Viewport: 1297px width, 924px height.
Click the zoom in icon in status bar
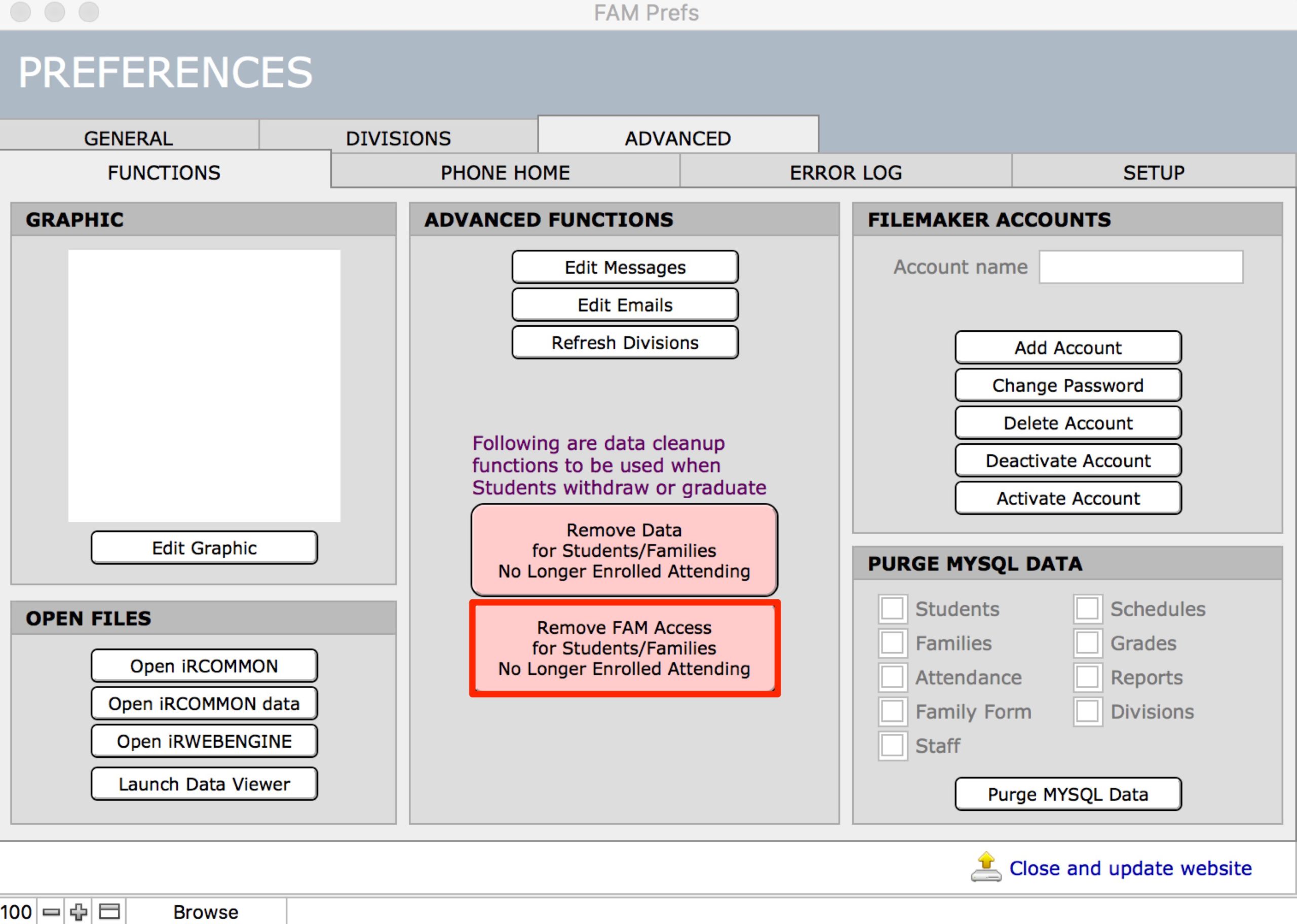pos(79,912)
